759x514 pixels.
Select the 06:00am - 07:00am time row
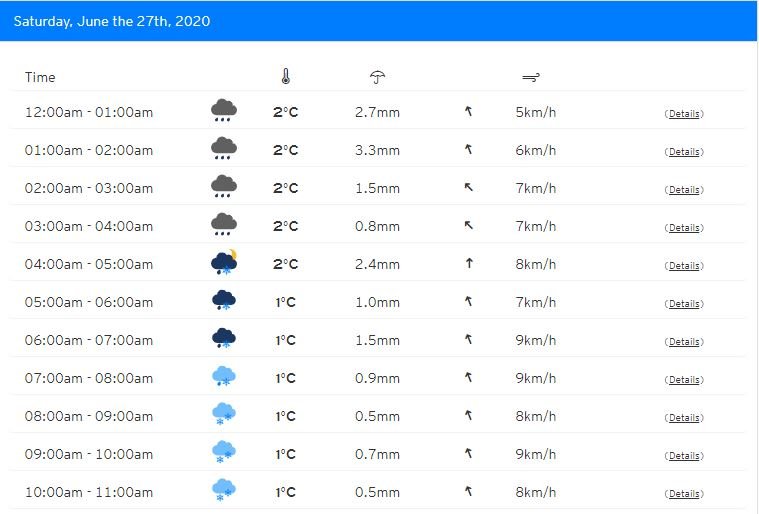(378, 340)
